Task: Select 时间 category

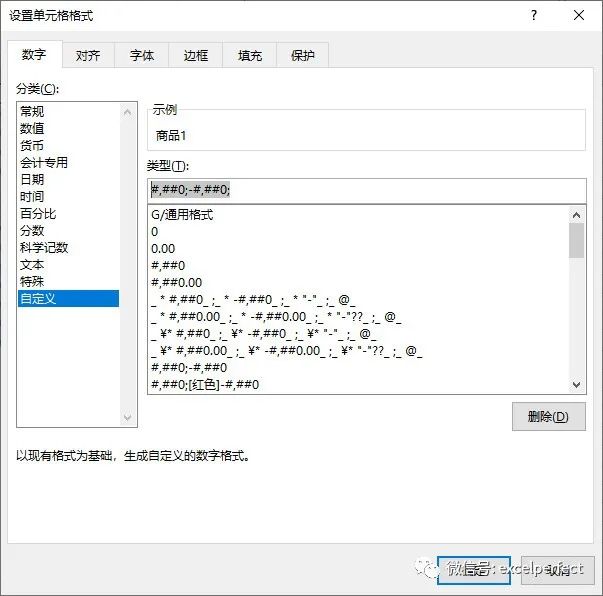Action: coord(68,196)
